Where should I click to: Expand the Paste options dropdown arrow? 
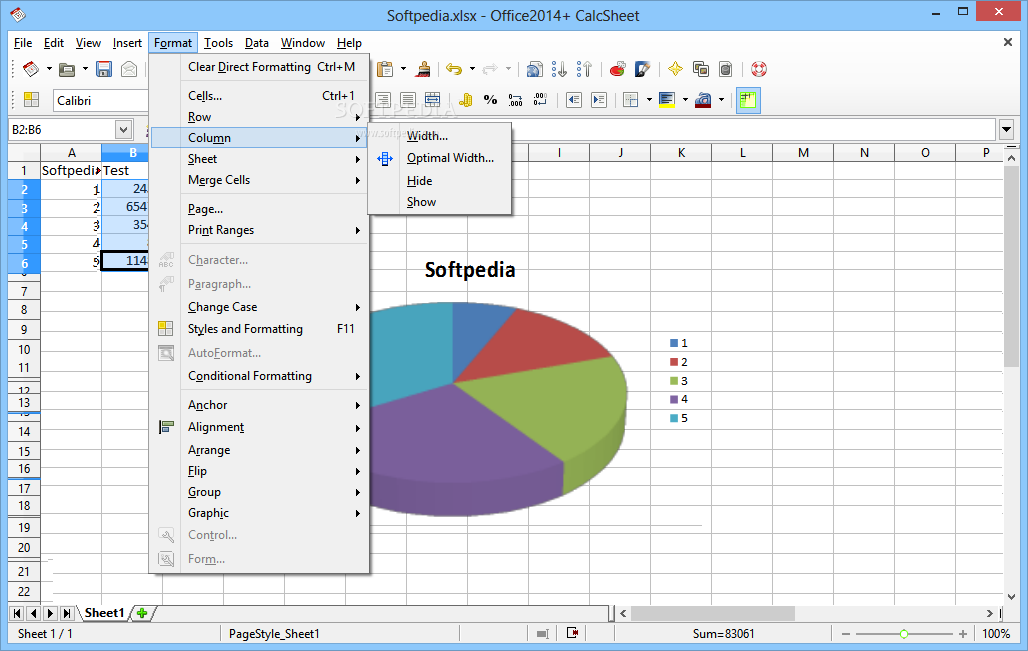tap(403, 69)
